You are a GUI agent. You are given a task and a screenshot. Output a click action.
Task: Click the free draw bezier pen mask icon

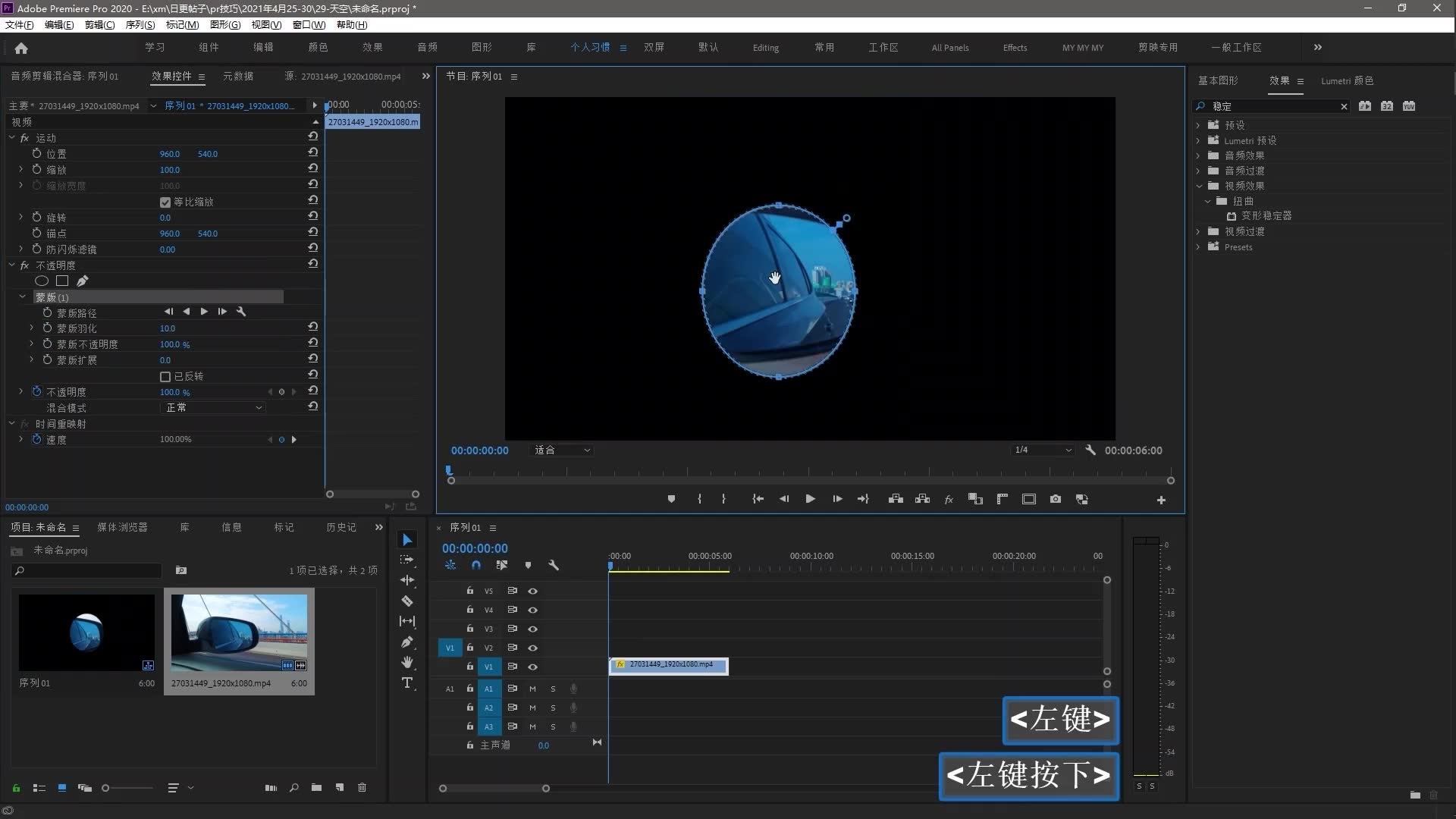(x=83, y=281)
